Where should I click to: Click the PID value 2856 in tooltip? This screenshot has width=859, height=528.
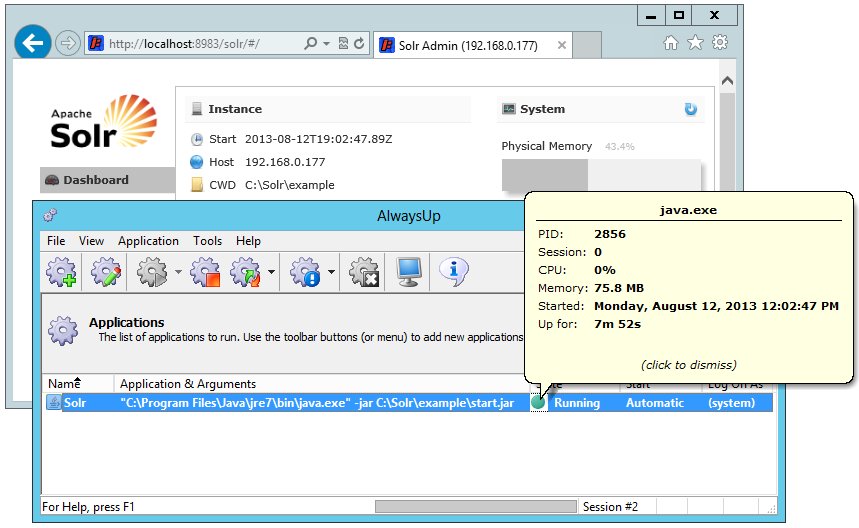click(x=610, y=234)
